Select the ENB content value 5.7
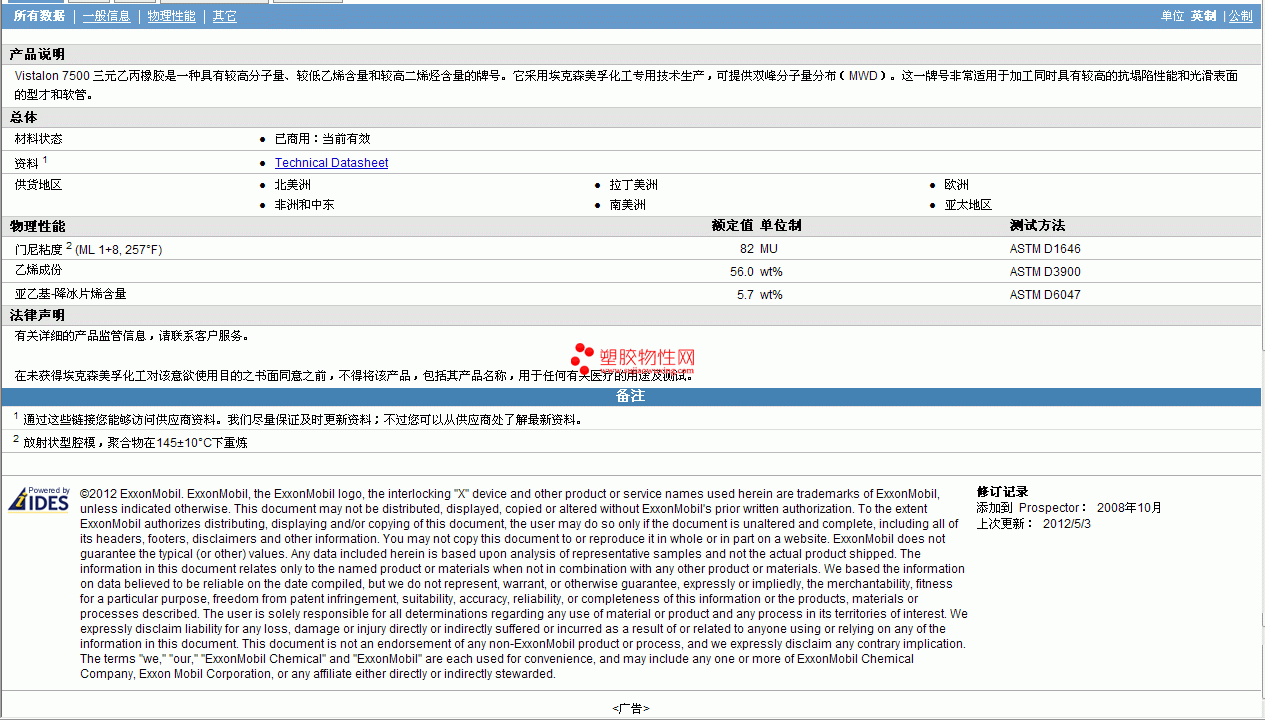1265x720 pixels. coord(745,295)
